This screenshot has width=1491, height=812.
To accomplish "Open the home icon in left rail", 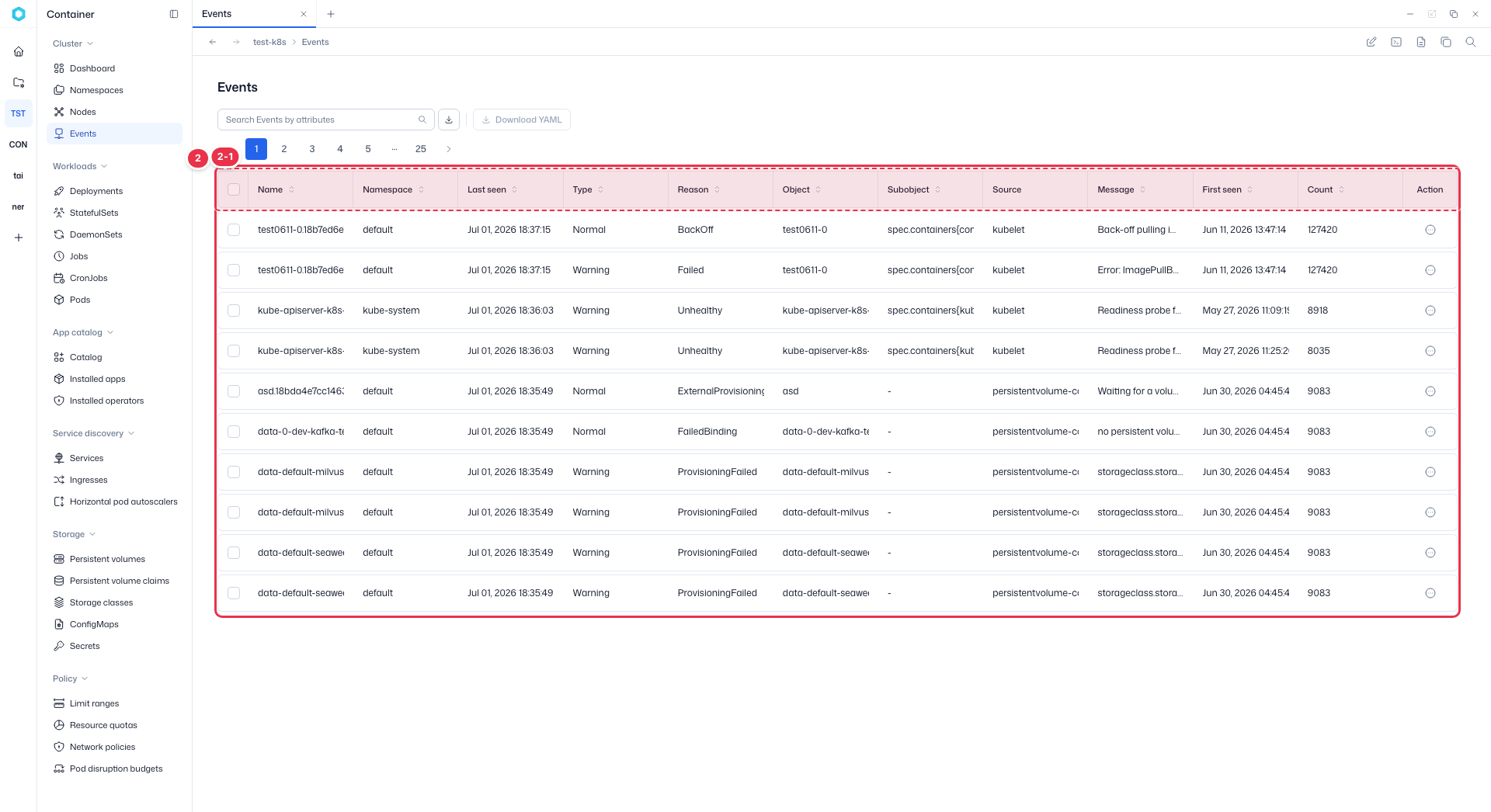I will click(x=19, y=51).
